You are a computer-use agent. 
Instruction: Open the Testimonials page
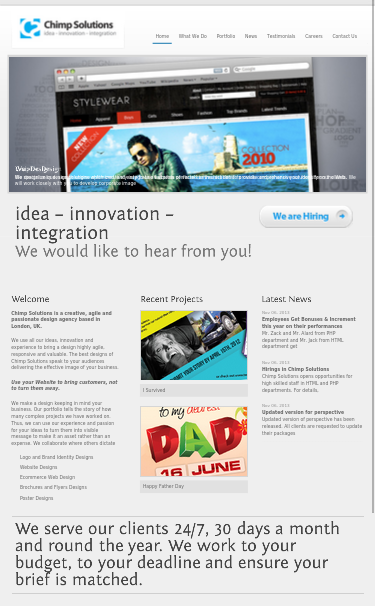(x=281, y=36)
